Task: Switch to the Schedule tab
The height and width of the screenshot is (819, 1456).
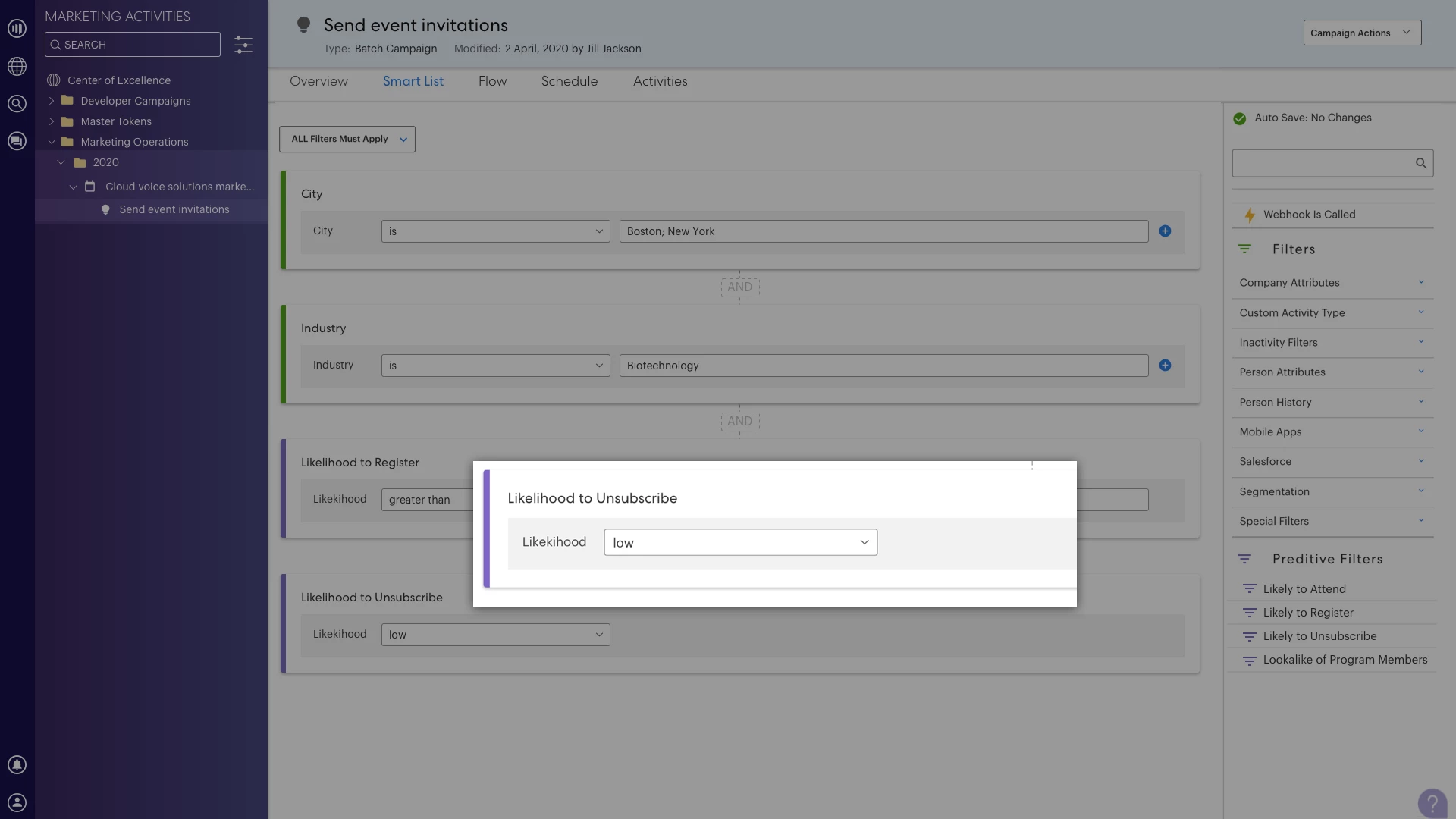Action: click(x=569, y=81)
